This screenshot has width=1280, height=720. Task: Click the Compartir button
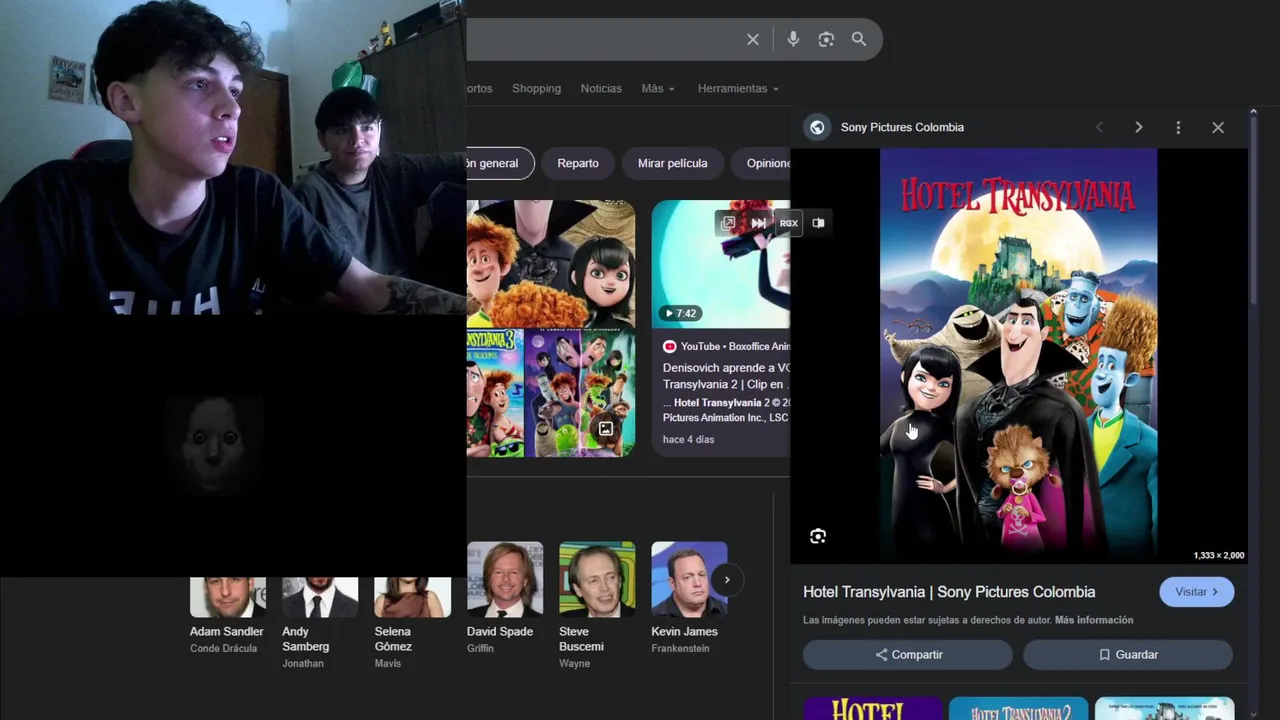pos(908,654)
